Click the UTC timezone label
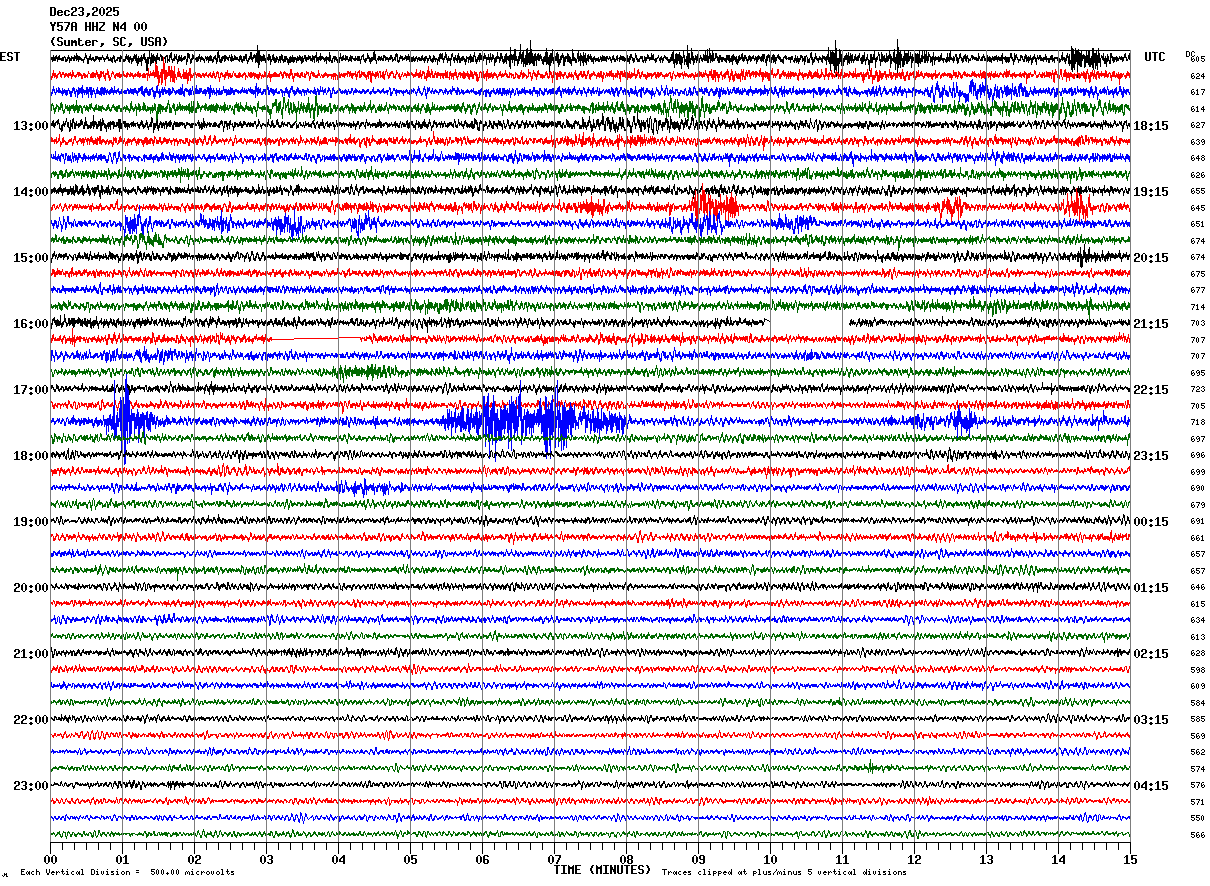Image resolution: width=1210 pixels, height=886 pixels. click(1155, 57)
